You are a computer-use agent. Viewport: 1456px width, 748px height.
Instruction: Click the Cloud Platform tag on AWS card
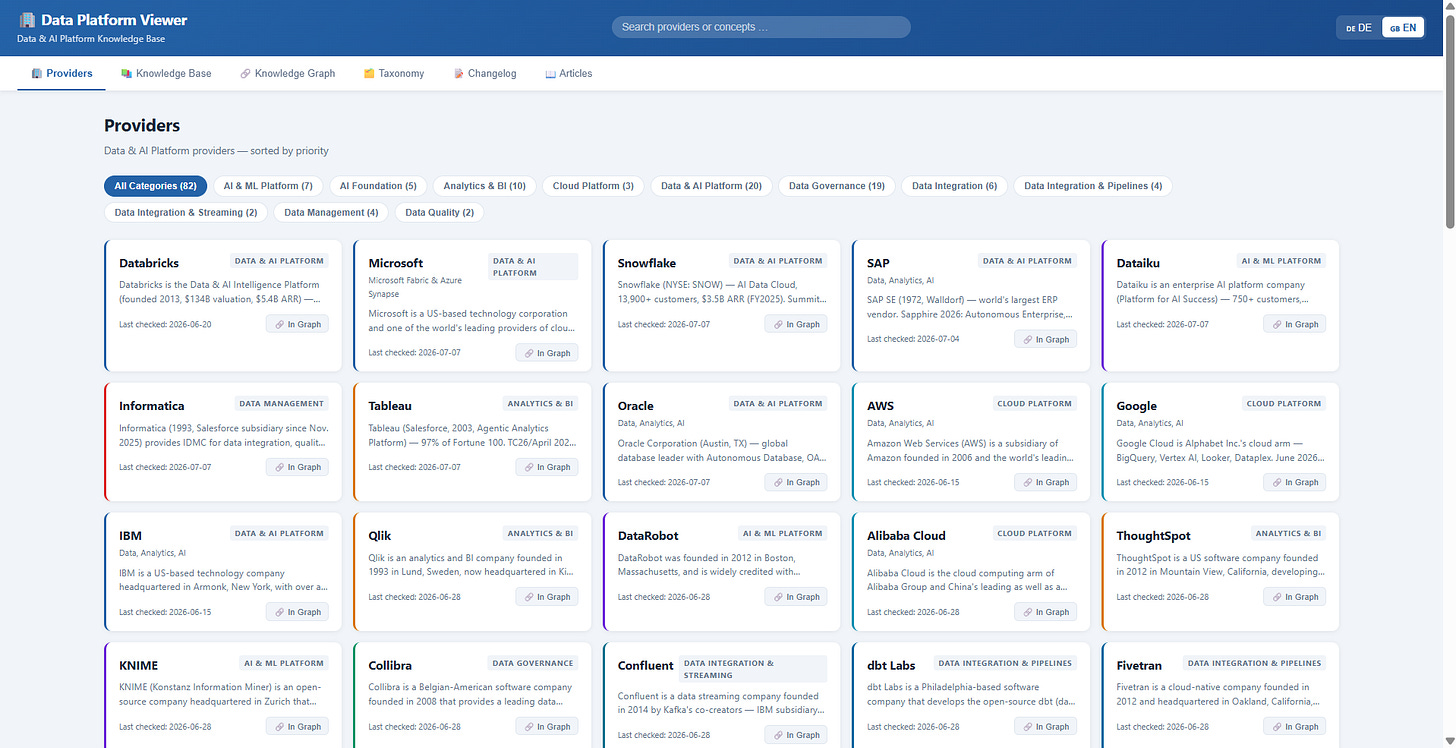1035,404
